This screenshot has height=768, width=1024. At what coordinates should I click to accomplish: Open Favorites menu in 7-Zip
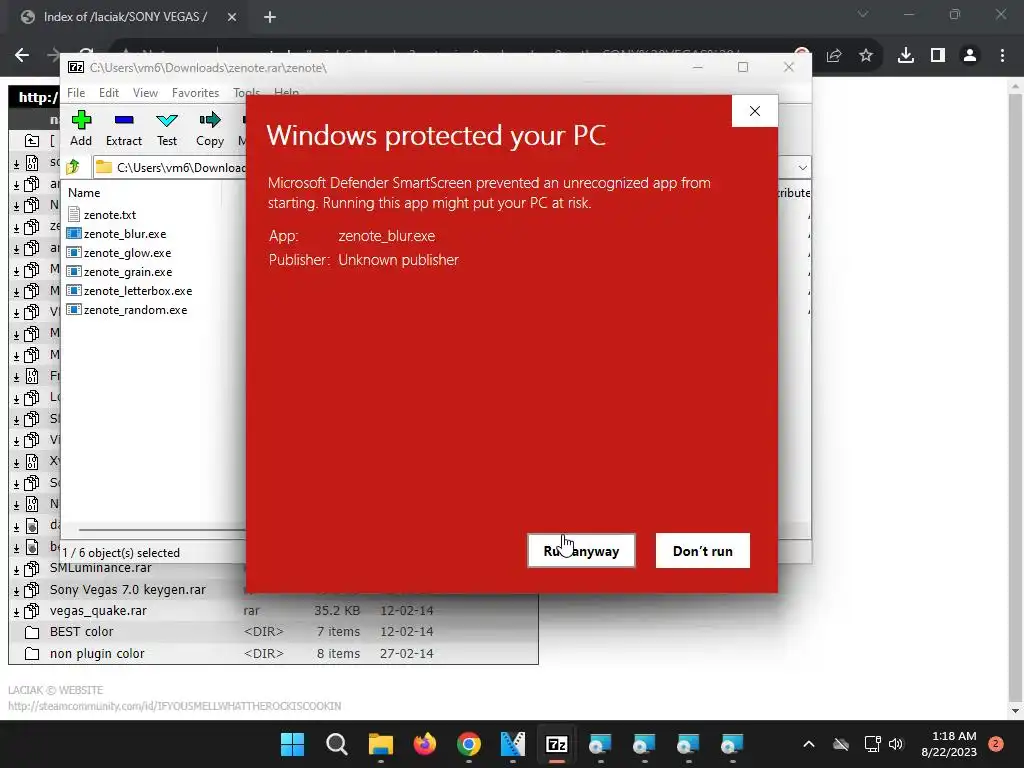click(195, 93)
